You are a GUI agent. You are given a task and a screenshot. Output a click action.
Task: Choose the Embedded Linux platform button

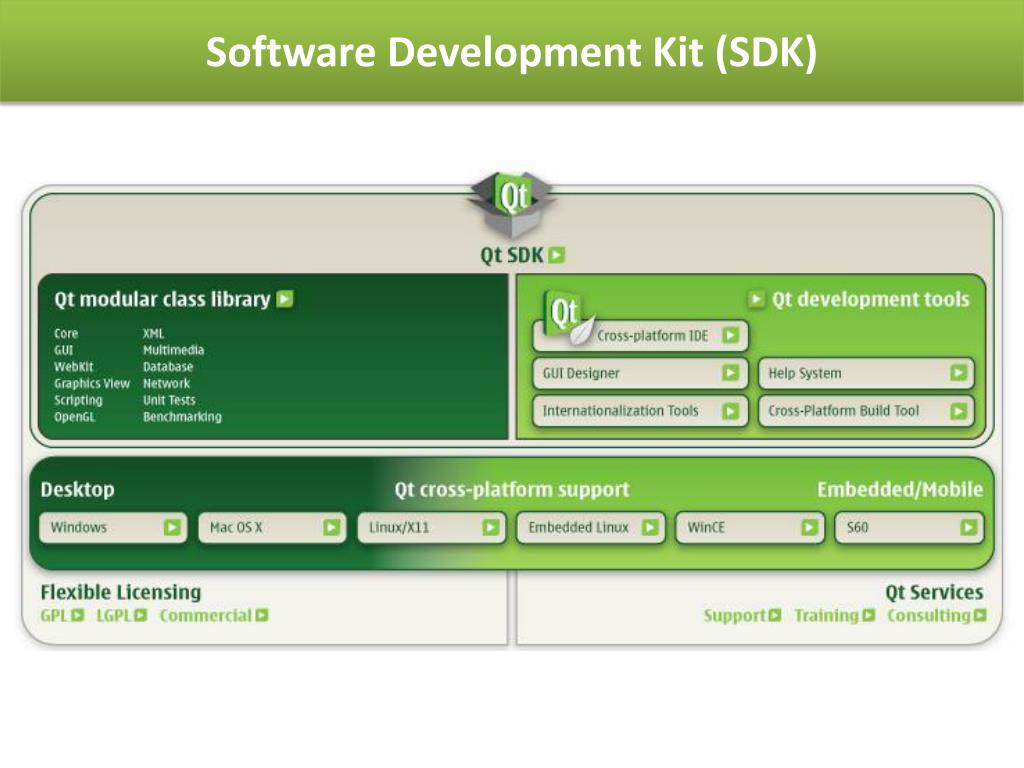click(x=591, y=528)
